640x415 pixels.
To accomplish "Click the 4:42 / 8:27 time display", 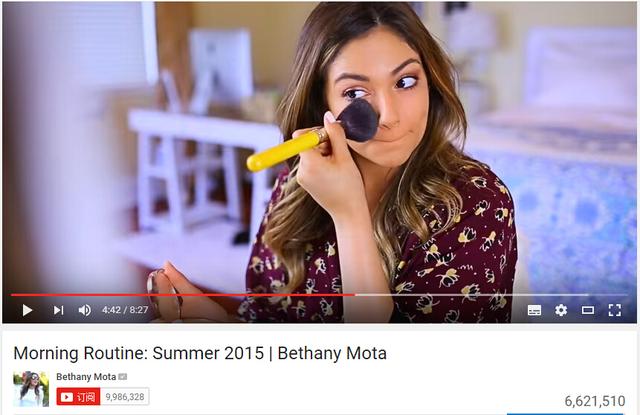I will [125, 310].
